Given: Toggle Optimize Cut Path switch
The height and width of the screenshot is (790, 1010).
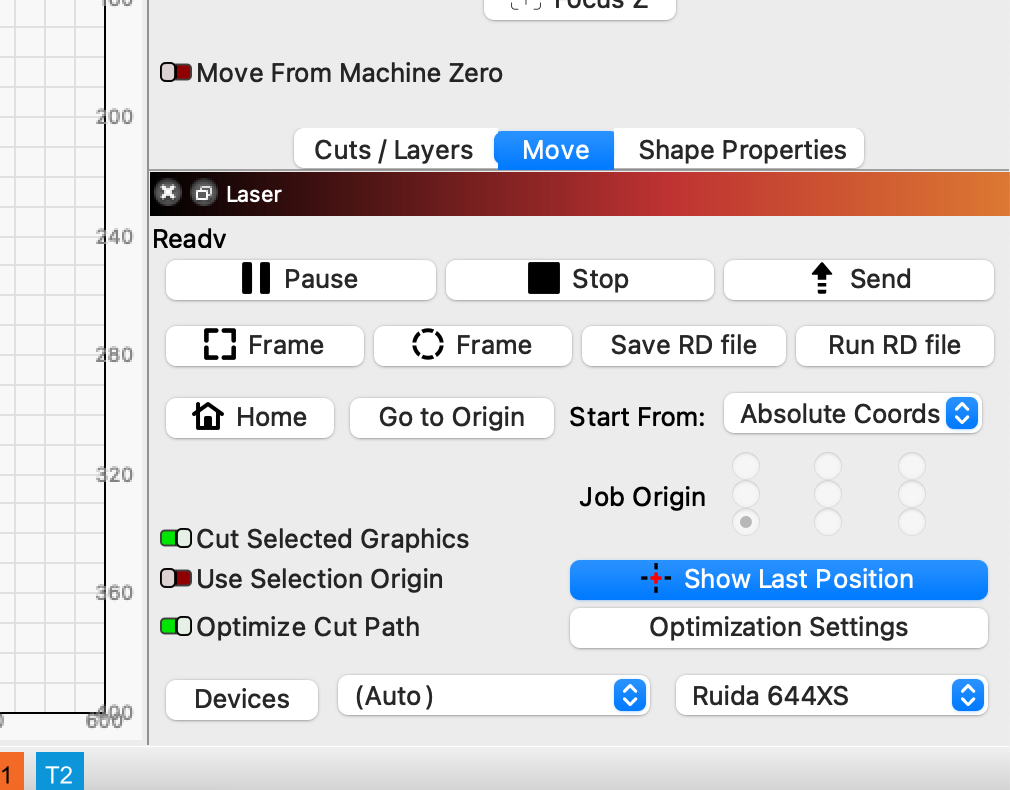Looking at the screenshot, I should pos(176,627).
